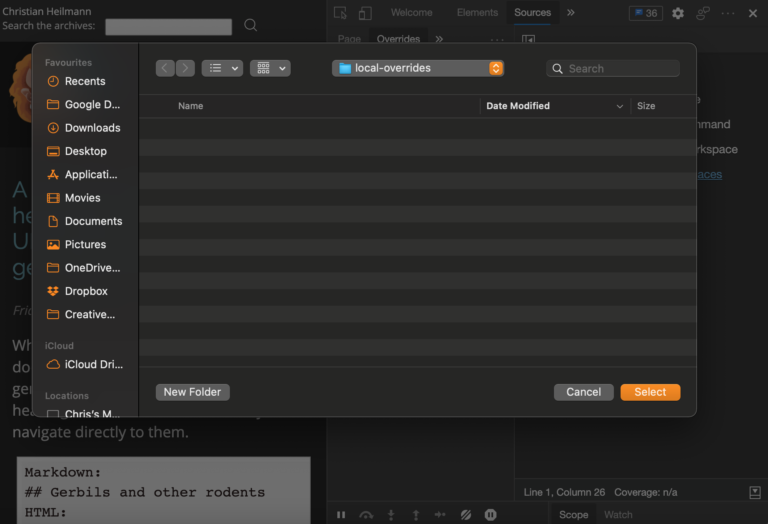The height and width of the screenshot is (524, 768).
Task: Open Overrides tab in Sources
Action: click(398, 39)
